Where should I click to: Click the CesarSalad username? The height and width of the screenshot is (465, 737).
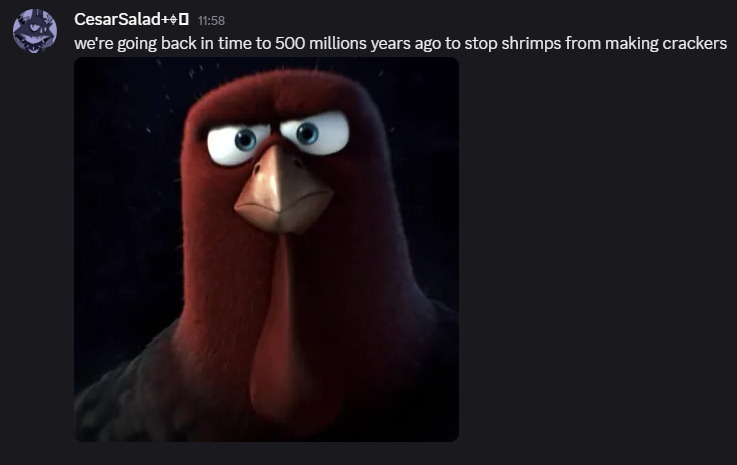[118, 19]
